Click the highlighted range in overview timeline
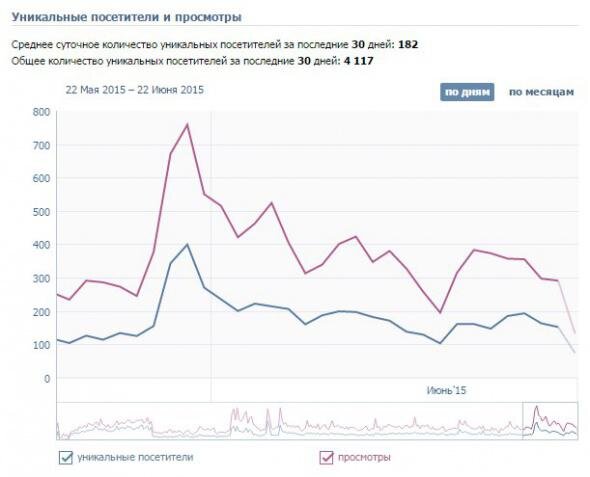This screenshot has width=590, height=477. [x=550, y=421]
